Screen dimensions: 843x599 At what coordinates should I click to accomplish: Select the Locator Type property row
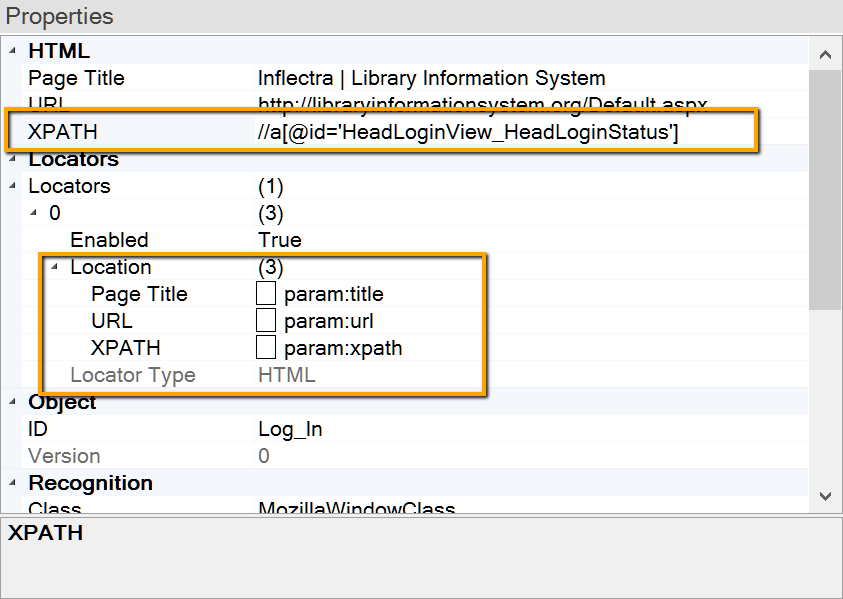133,375
